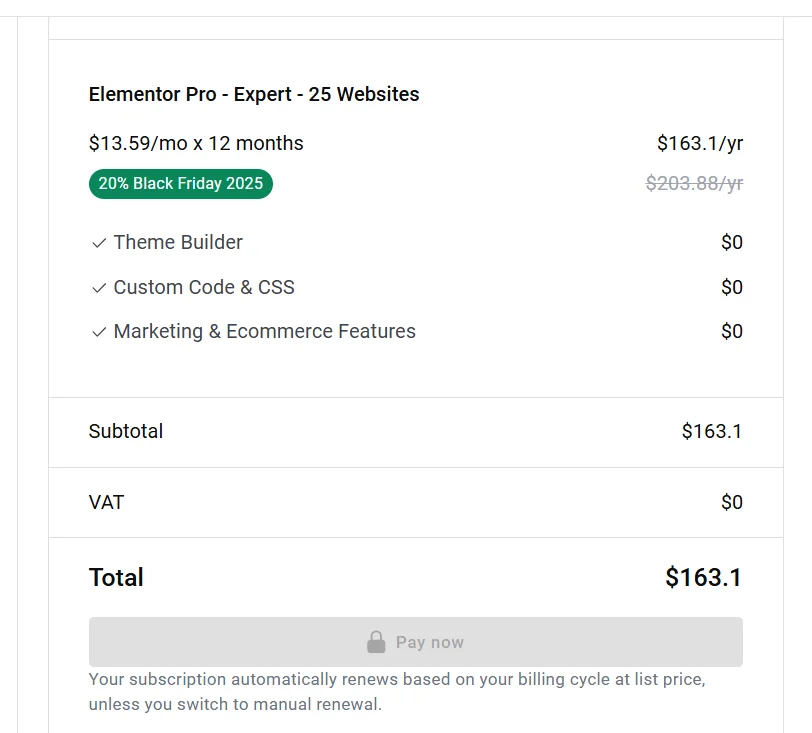Click the lock icon on Pay now button
This screenshot has height=733, width=812.
pos(378,642)
